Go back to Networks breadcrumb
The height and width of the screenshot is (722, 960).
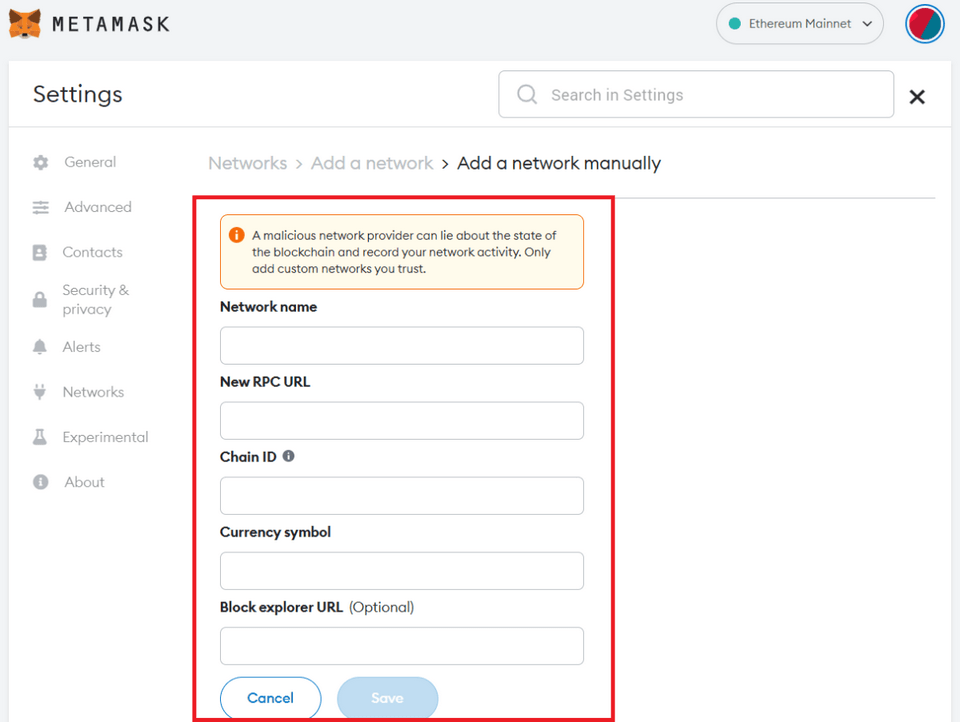click(x=247, y=163)
